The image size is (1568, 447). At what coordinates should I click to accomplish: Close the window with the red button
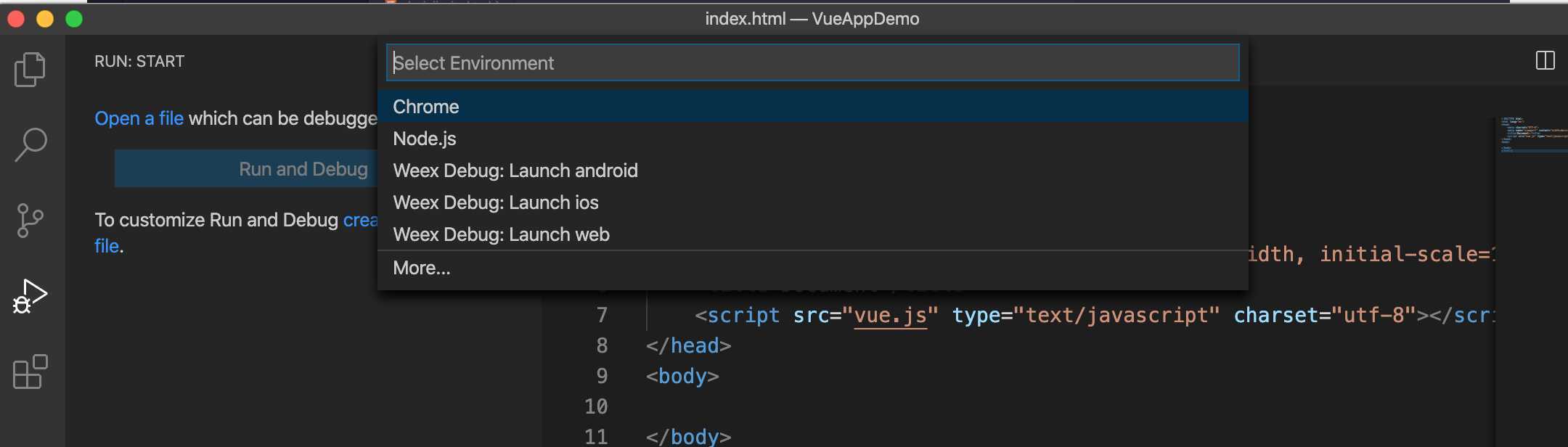[17, 19]
